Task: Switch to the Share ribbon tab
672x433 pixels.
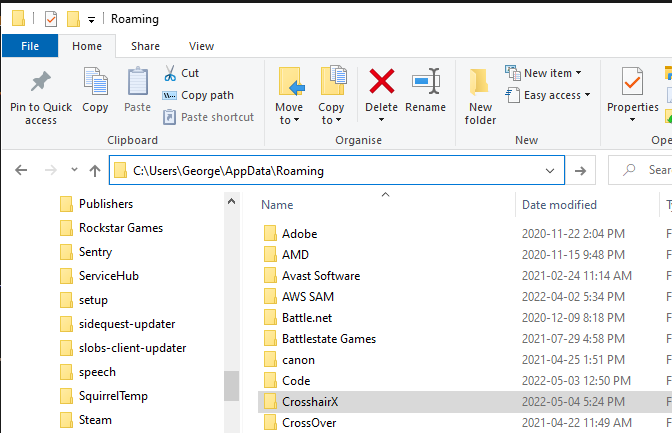Action: point(145,46)
